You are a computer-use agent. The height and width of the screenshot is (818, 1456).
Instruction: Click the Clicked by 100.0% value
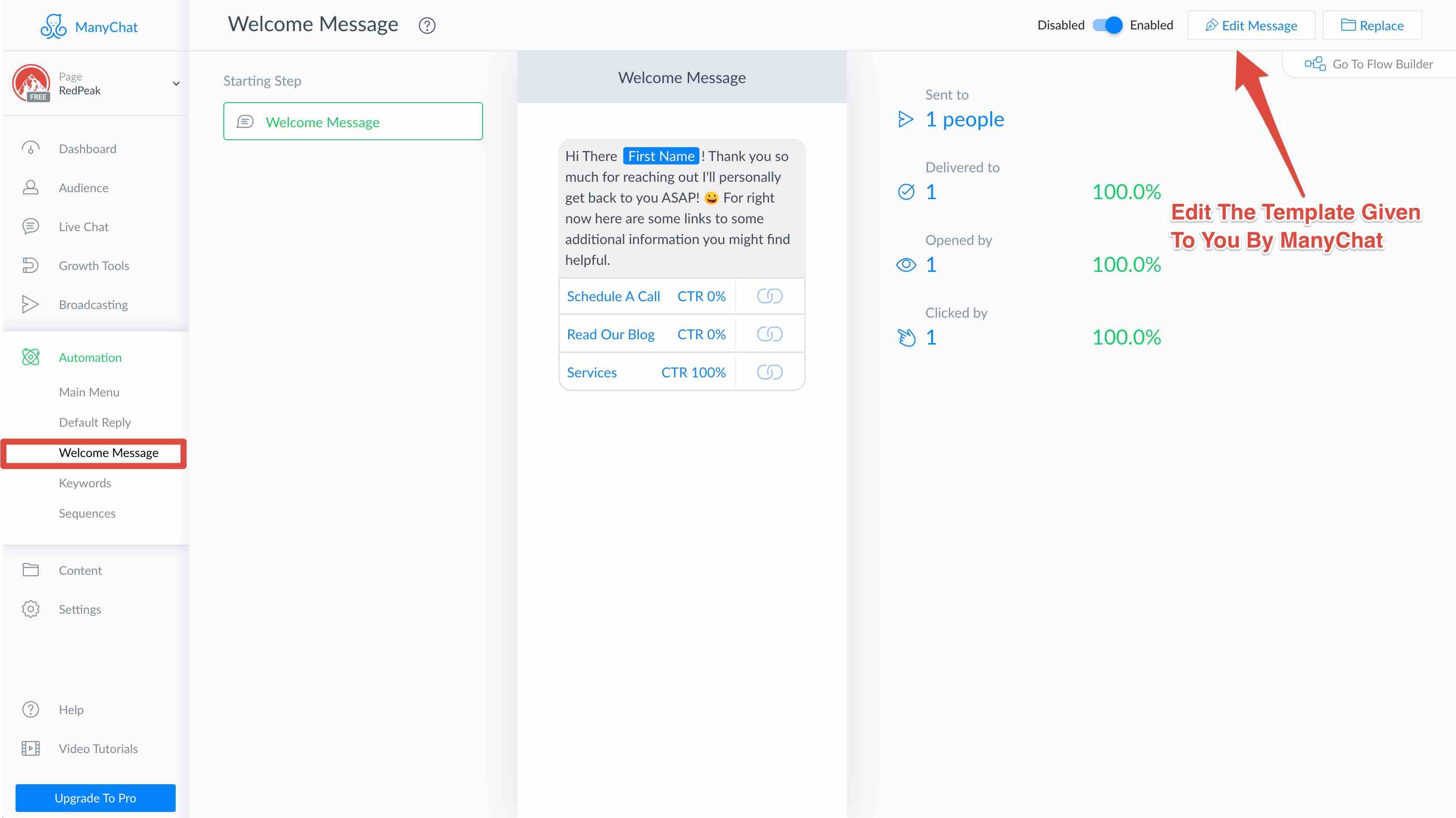(x=1127, y=338)
